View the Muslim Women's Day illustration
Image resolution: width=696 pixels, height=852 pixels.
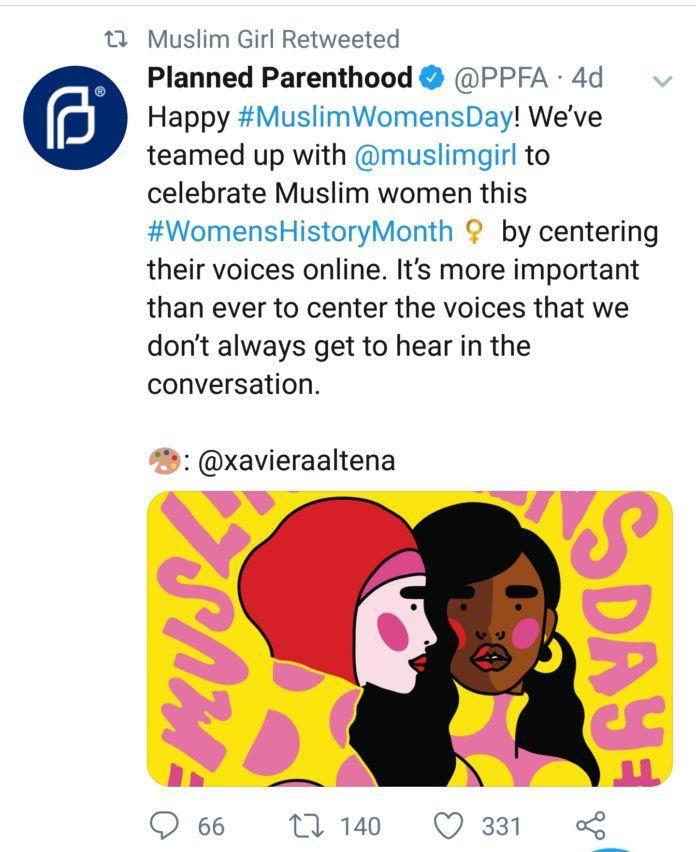coord(410,638)
